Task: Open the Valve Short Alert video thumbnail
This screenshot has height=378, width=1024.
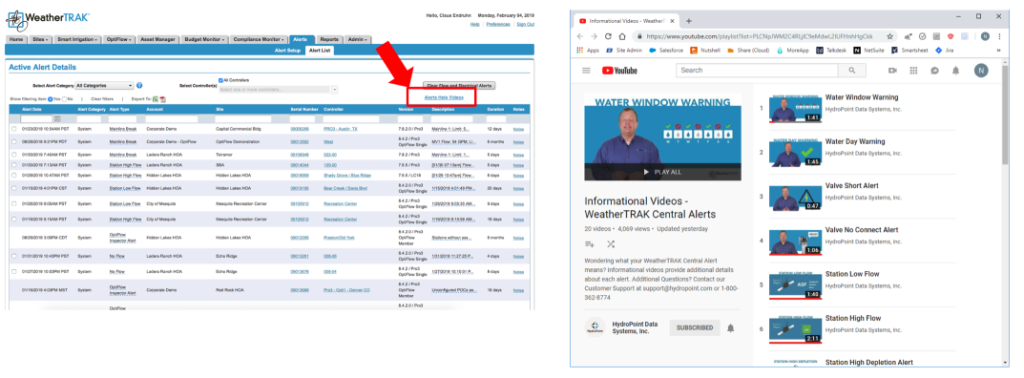Action: click(795, 198)
